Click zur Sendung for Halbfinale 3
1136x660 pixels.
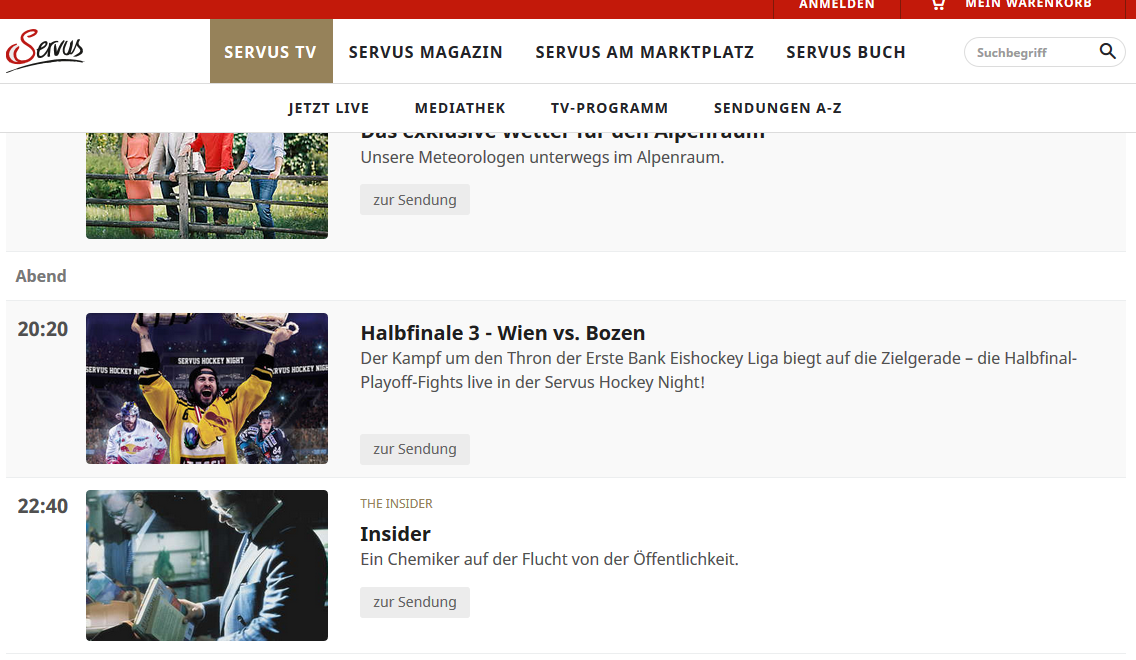414,449
